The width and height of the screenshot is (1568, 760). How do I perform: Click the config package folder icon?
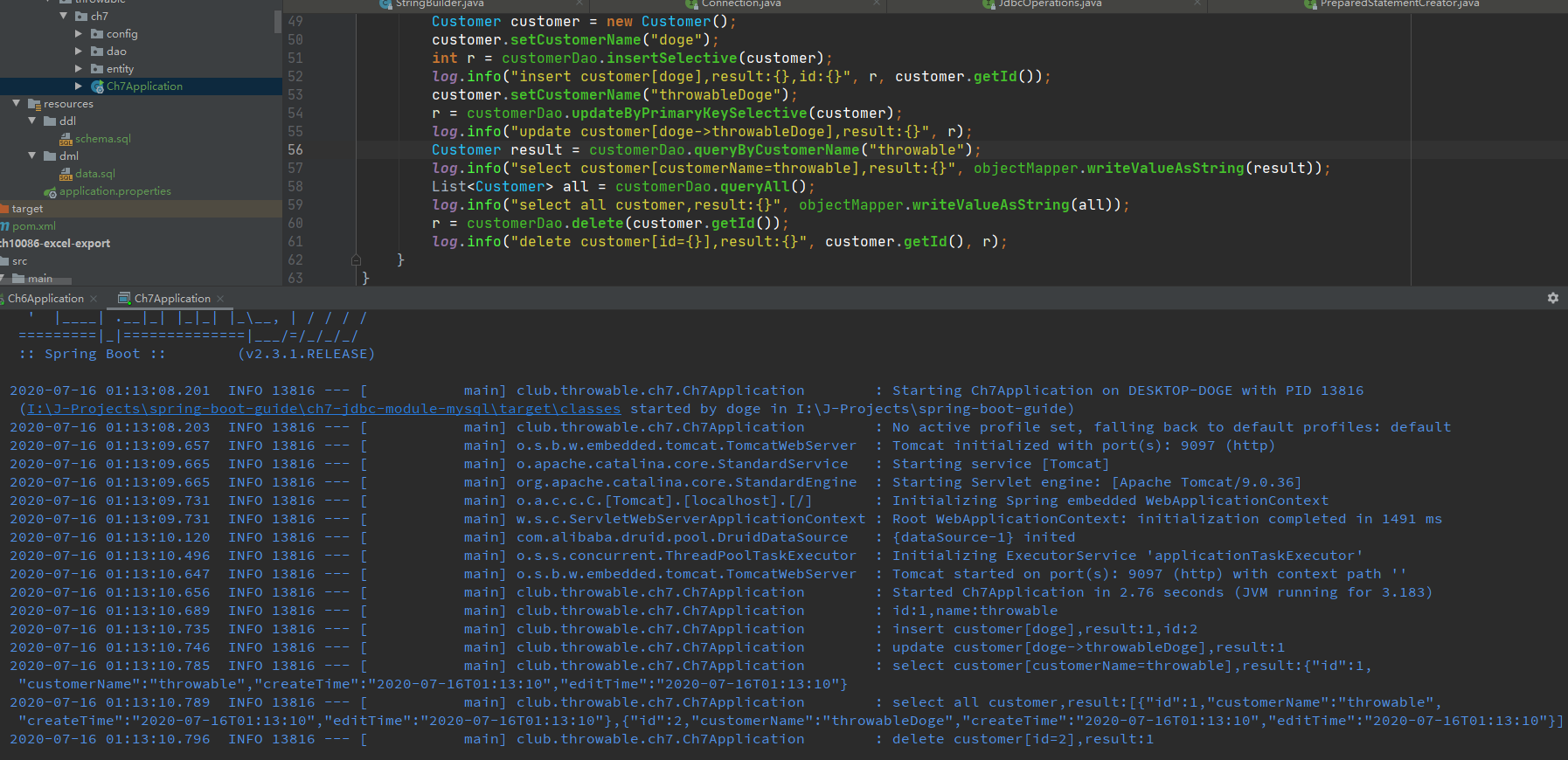pyautogui.click(x=98, y=34)
